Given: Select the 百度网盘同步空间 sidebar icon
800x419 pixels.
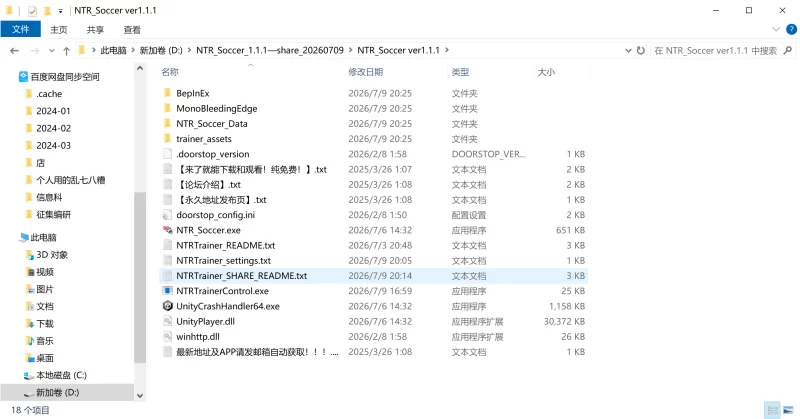Looking at the screenshot, I should [x=23, y=77].
